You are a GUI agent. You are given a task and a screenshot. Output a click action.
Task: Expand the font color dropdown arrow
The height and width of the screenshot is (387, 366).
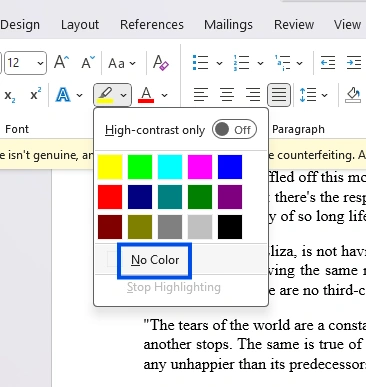pos(164,95)
